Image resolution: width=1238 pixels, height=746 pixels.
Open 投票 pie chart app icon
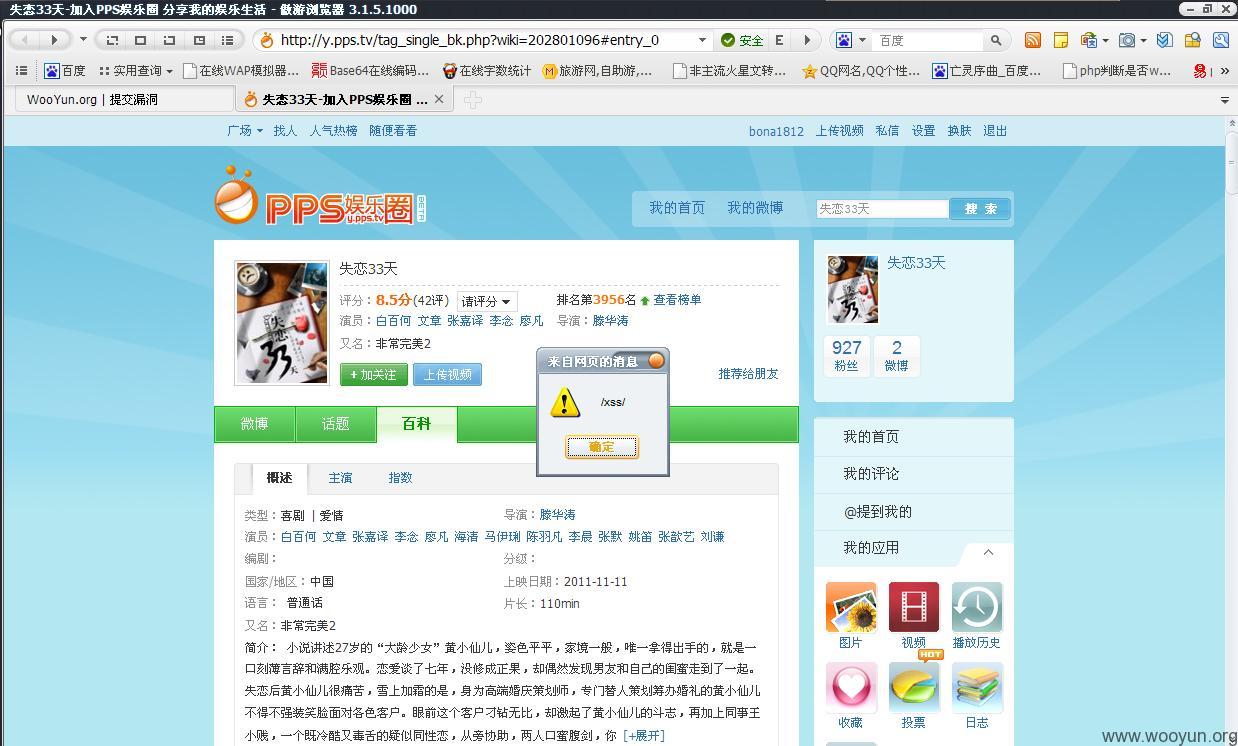click(914, 687)
